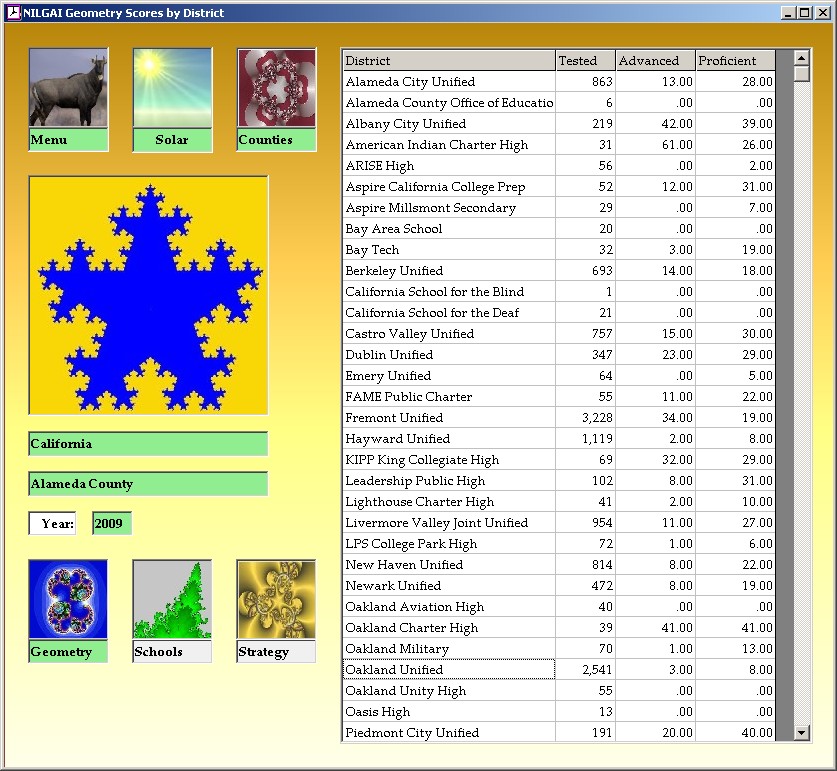Click the Proficient column header
837x771 pixels.
click(735, 61)
